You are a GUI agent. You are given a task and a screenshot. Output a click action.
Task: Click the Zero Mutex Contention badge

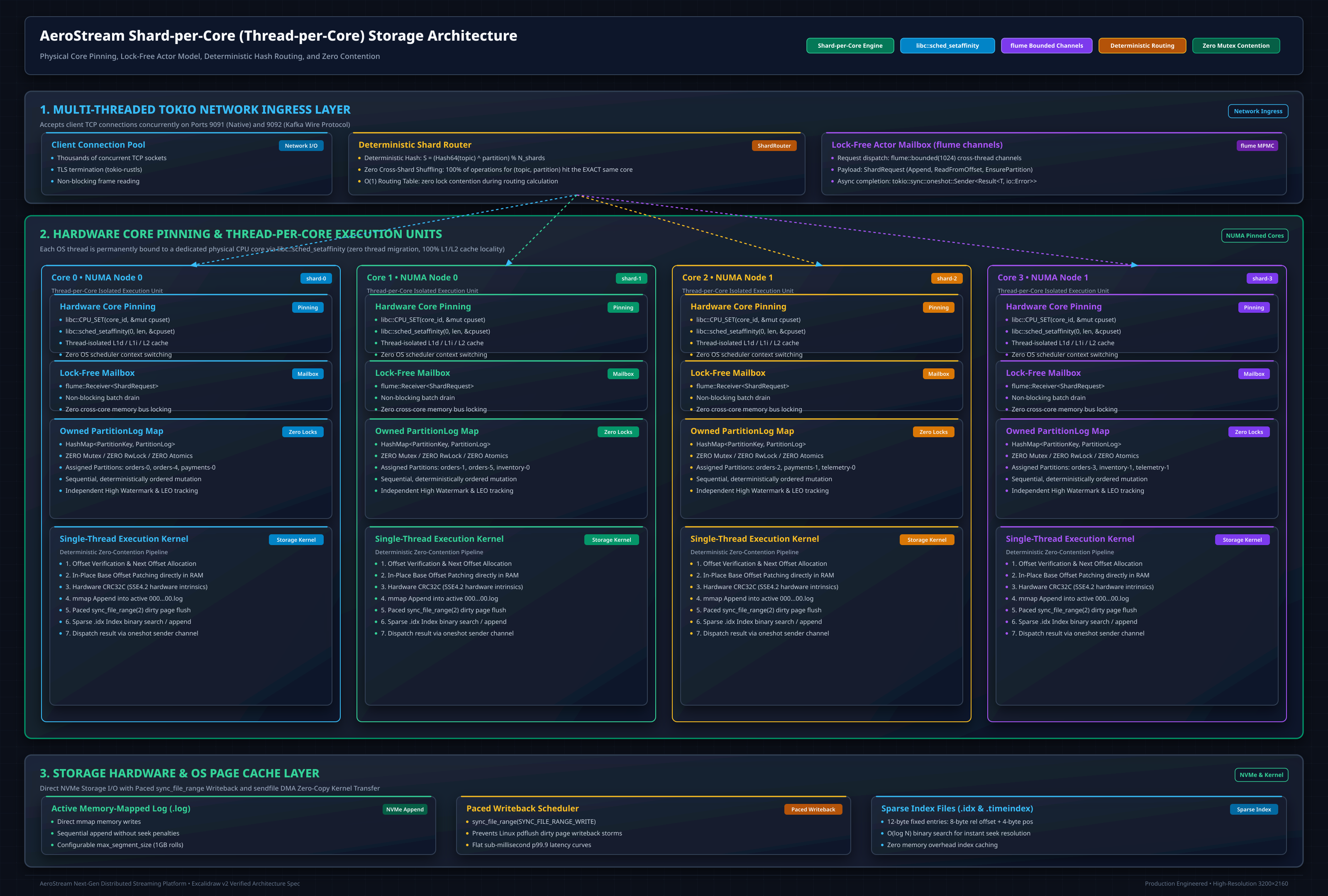(x=1235, y=46)
